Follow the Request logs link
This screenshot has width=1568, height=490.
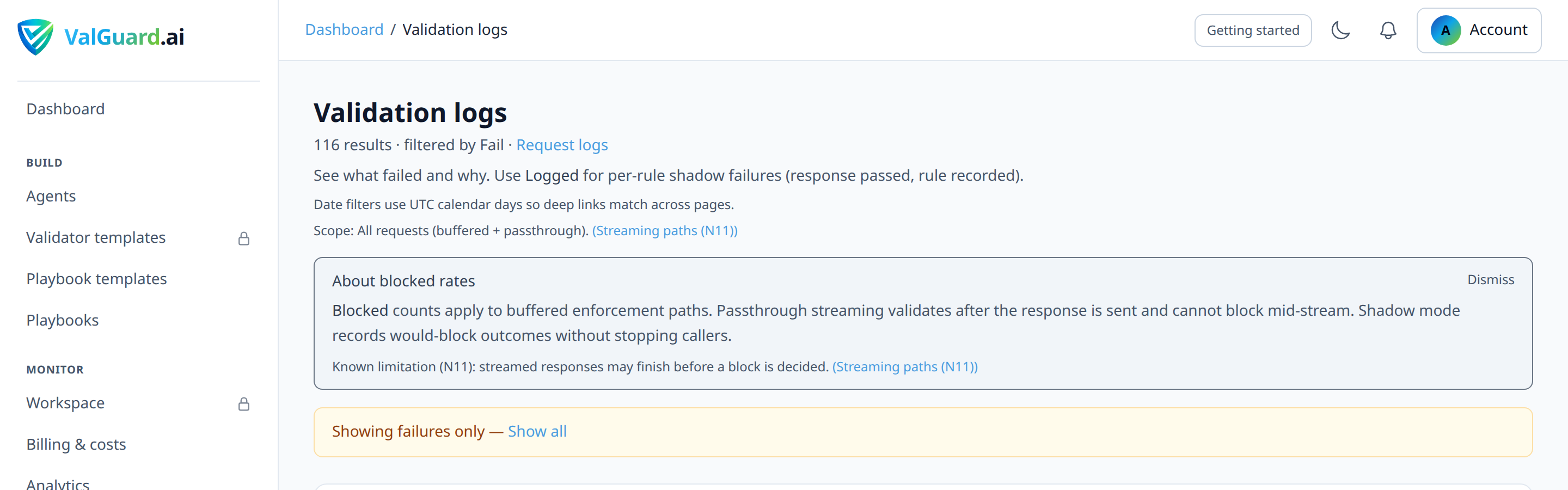pyautogui.click(x=562, y=145)
